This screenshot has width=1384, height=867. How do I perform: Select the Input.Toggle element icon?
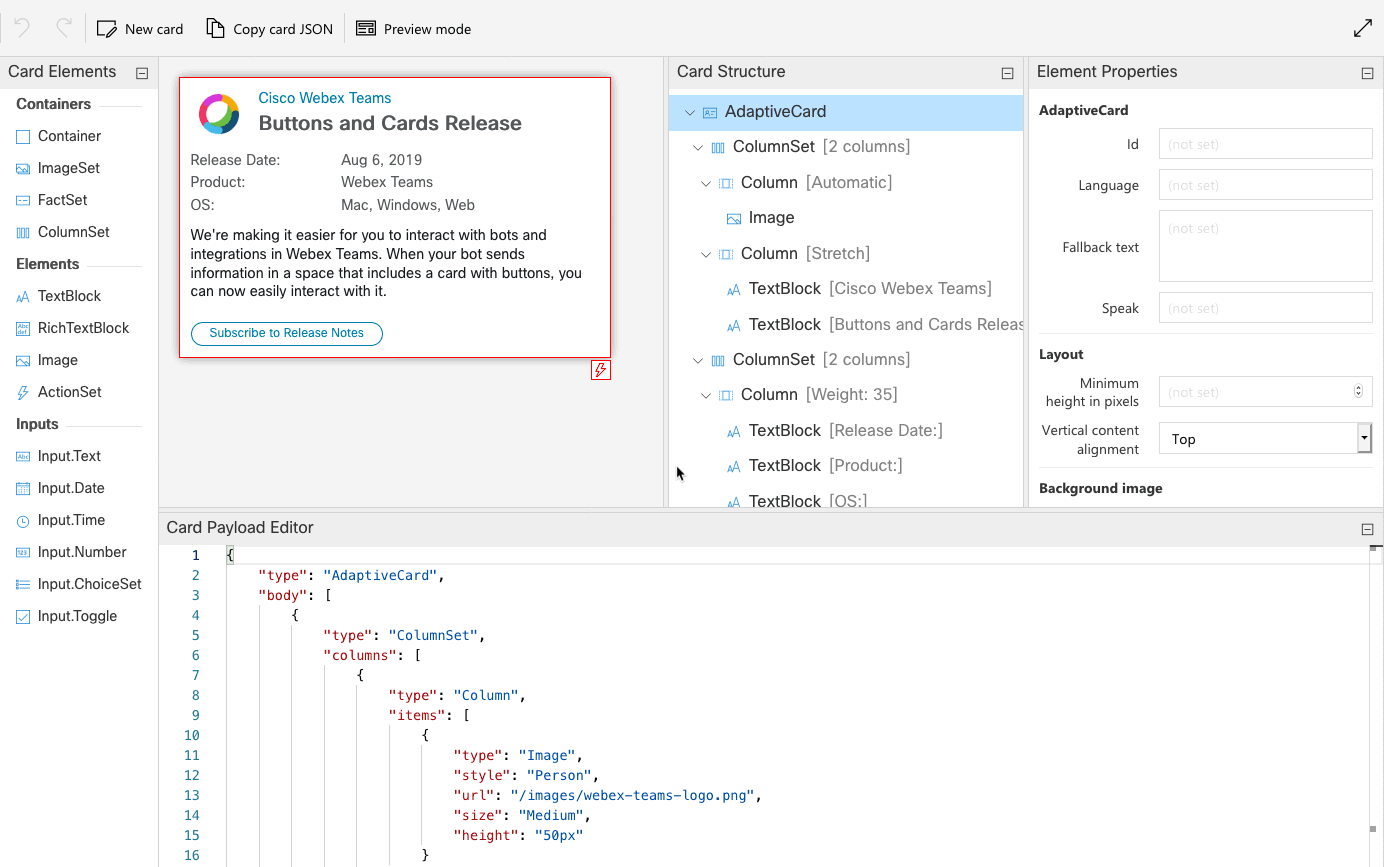[x=23, y=616]
